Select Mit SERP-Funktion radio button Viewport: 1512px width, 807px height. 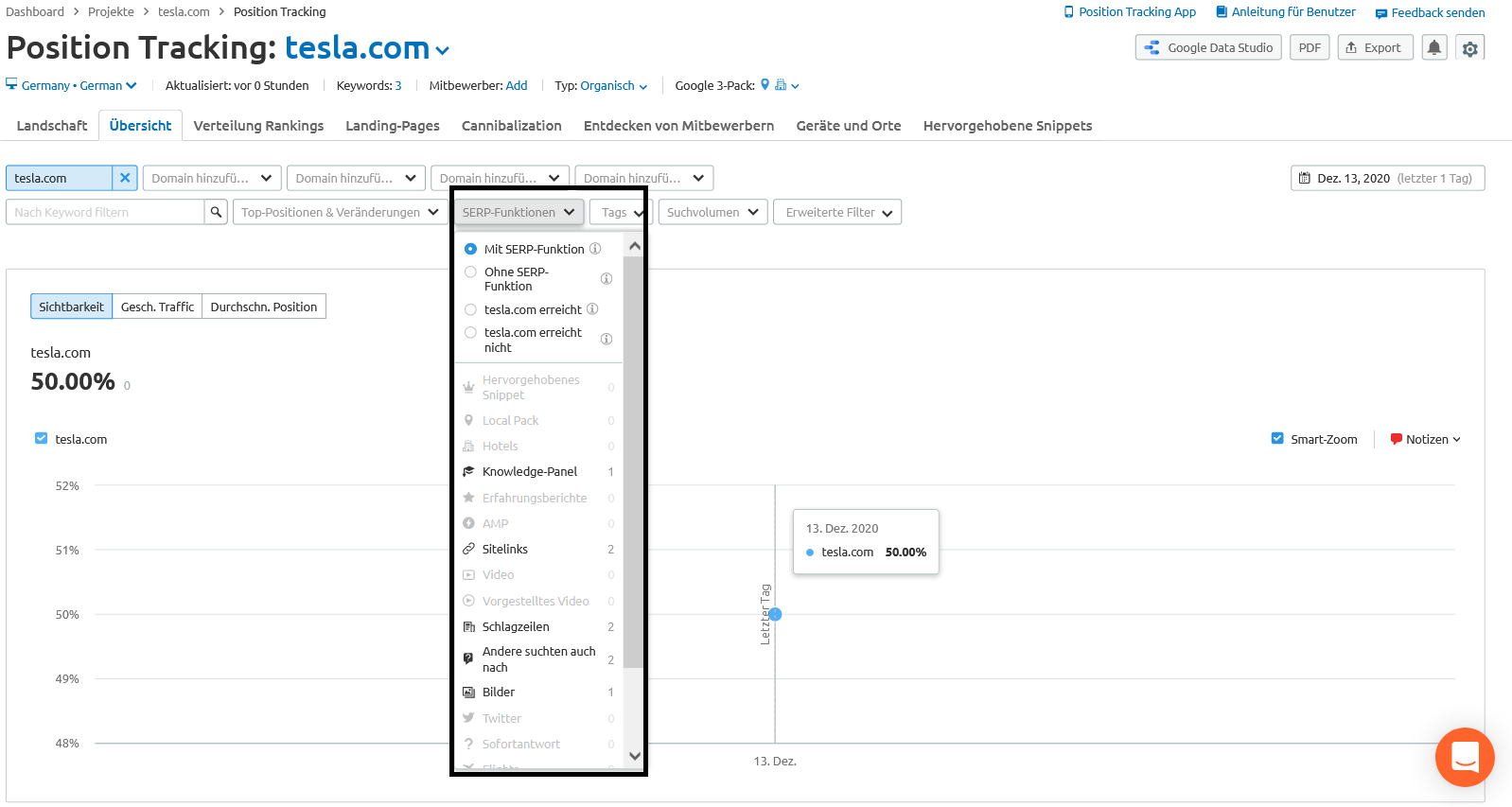coord(470,249)
